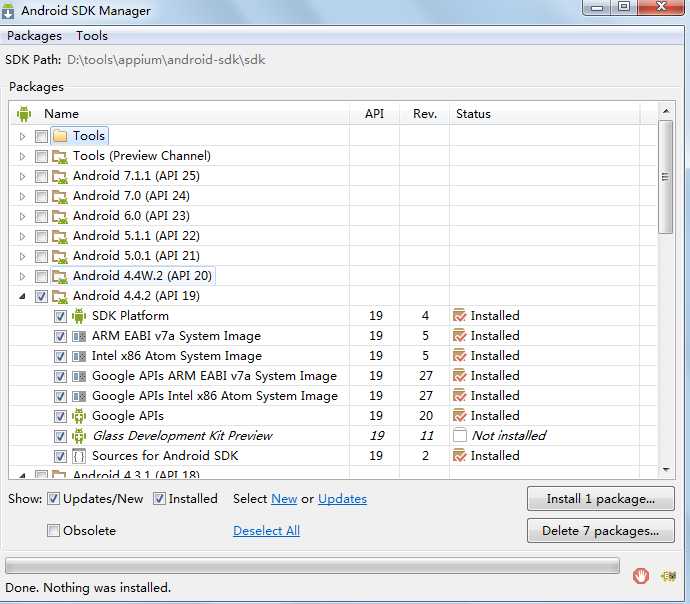Click the Delete 7 packages button
The width and height of the screenshot is (690, 604).
(x=601, y=531)
